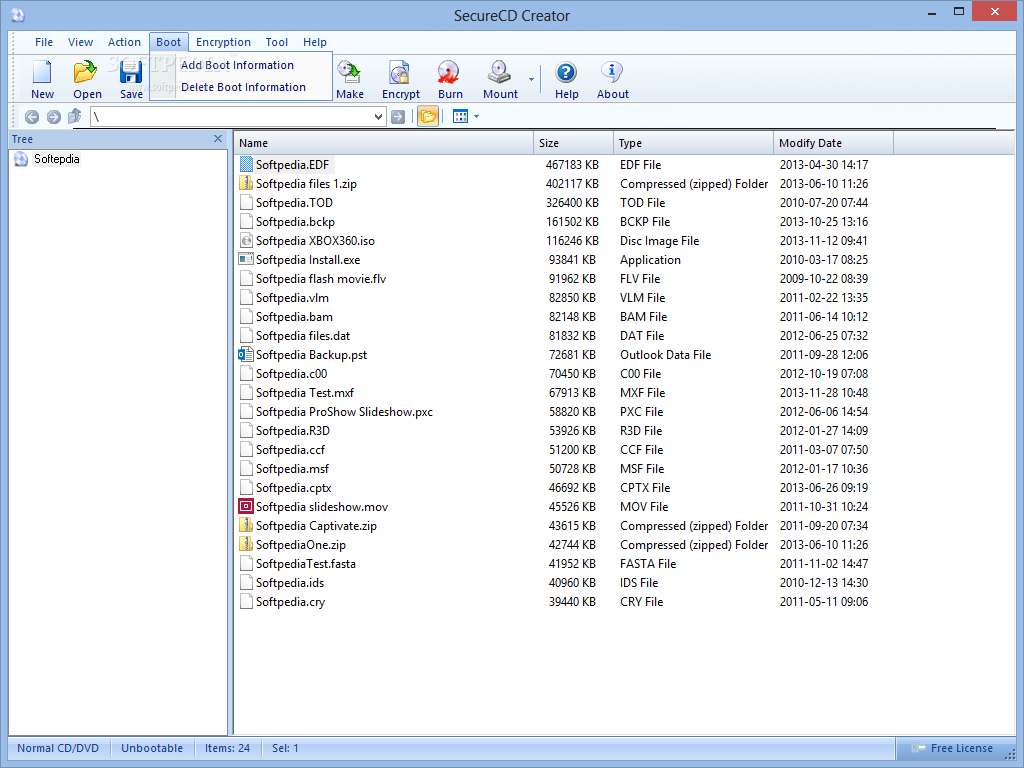Select the Softpedia.msf file
1024x768 pixels.
click(292, 468)
